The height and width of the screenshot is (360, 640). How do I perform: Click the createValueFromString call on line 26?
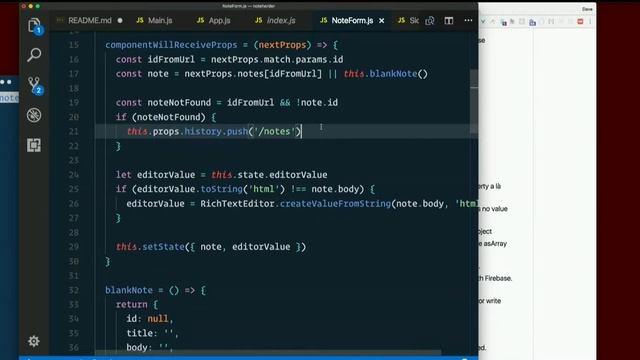335,203
